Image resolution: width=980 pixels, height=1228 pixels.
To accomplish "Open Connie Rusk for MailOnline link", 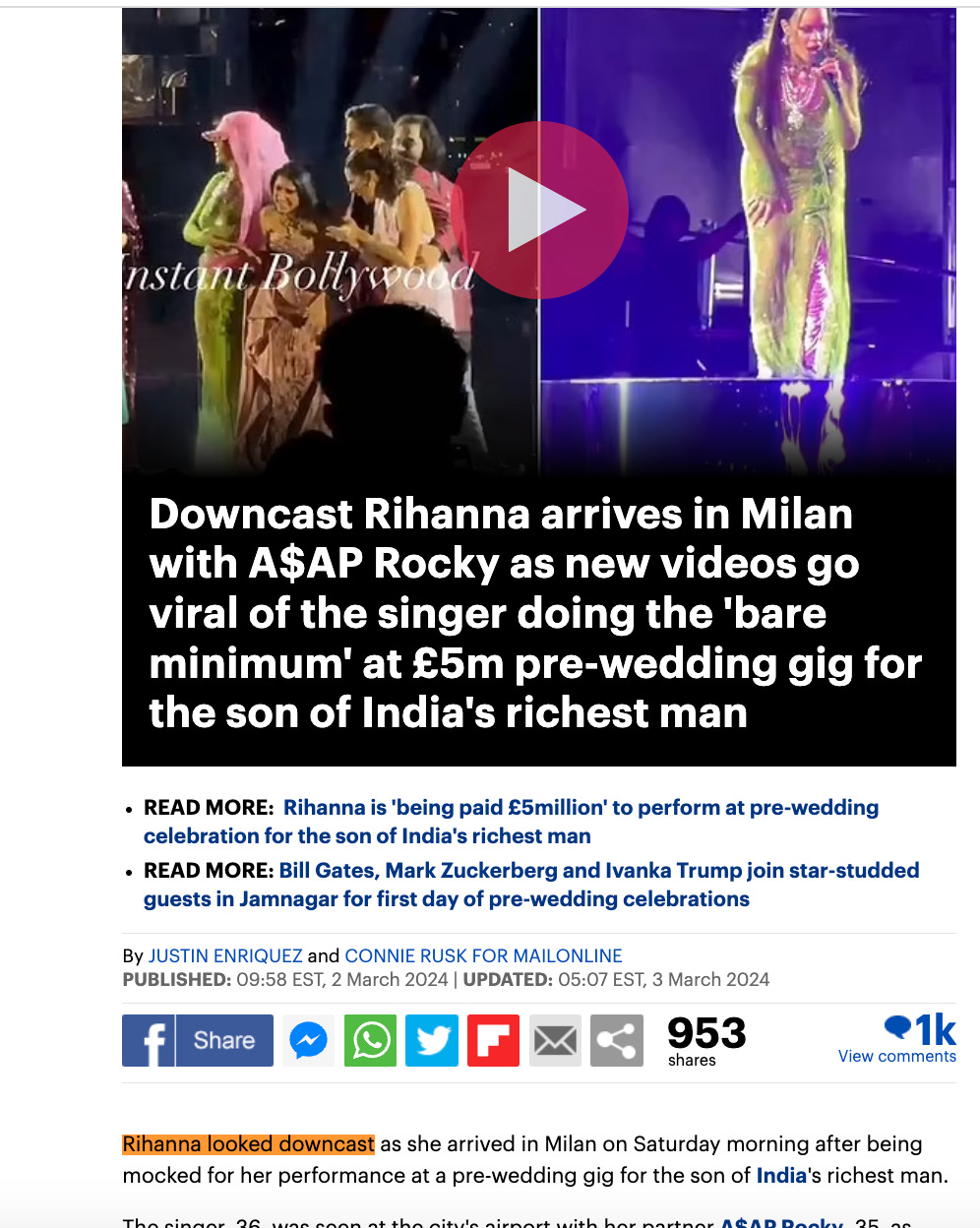I will pos(483,955).
